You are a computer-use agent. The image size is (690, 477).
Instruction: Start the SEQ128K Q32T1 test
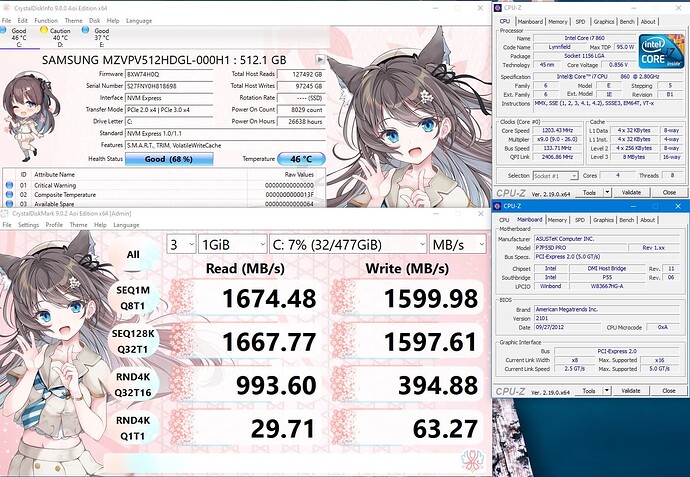pyautogui.click(x=133, y=341)
